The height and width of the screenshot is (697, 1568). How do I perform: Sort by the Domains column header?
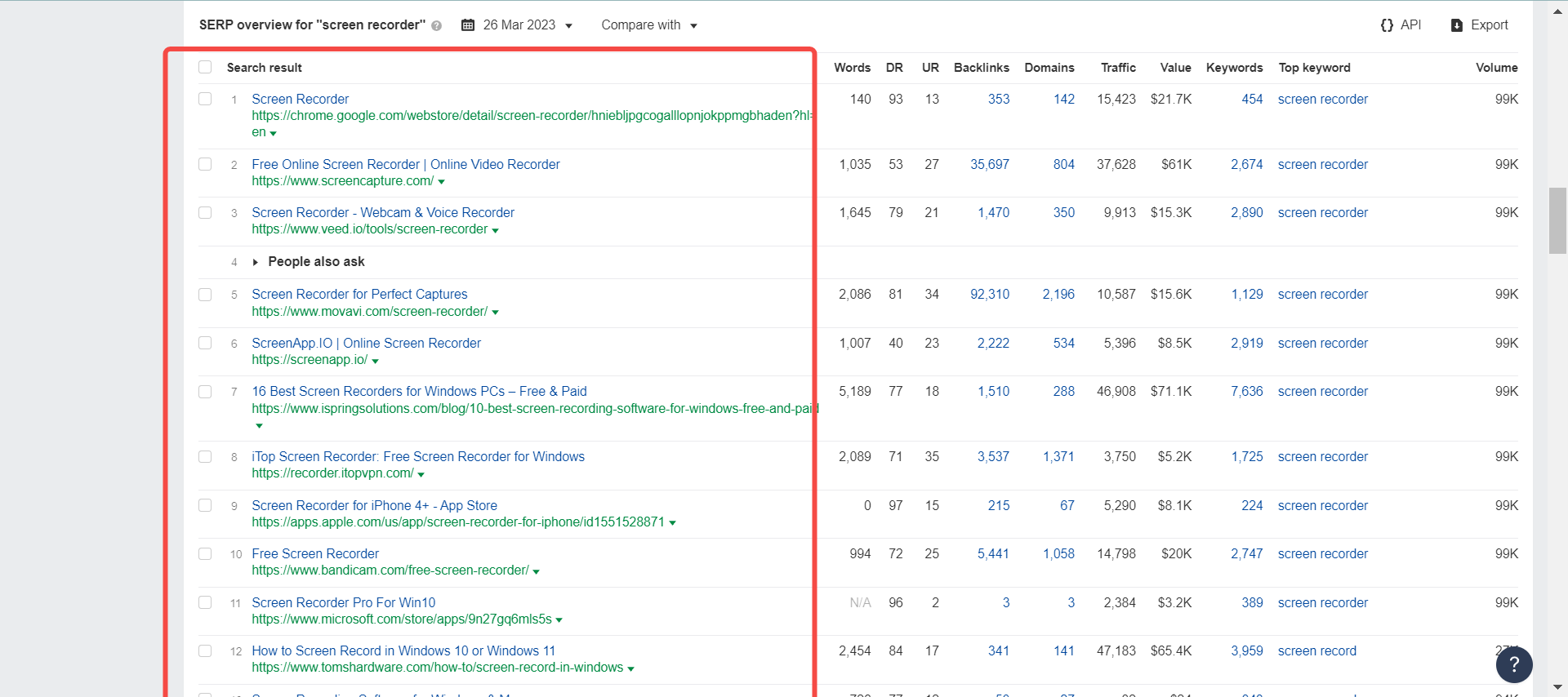tap(1049, 68)
